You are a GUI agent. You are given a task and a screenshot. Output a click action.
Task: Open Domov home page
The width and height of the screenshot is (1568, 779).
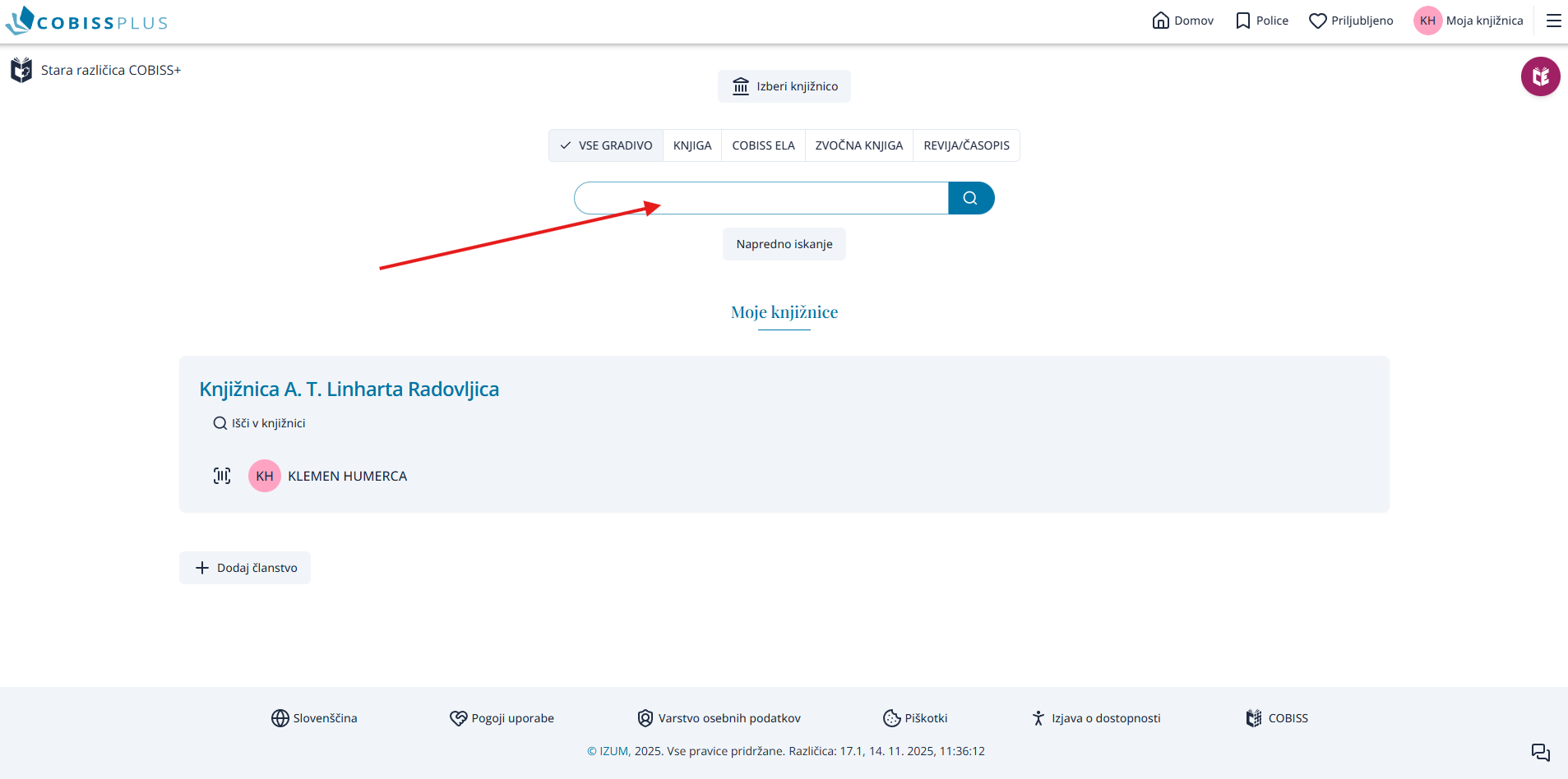pyautogui.click(x=1183, y=21)
